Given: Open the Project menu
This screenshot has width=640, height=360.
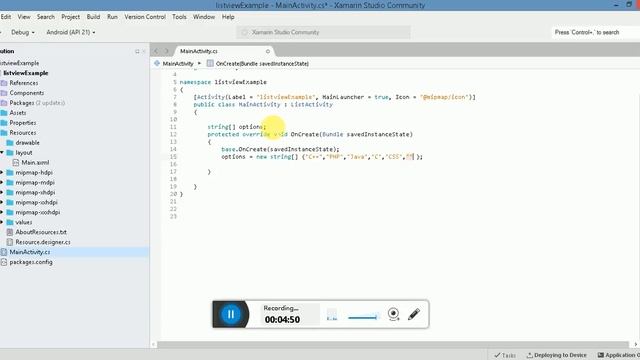Looking at the screenshot, I should [70, 17].
